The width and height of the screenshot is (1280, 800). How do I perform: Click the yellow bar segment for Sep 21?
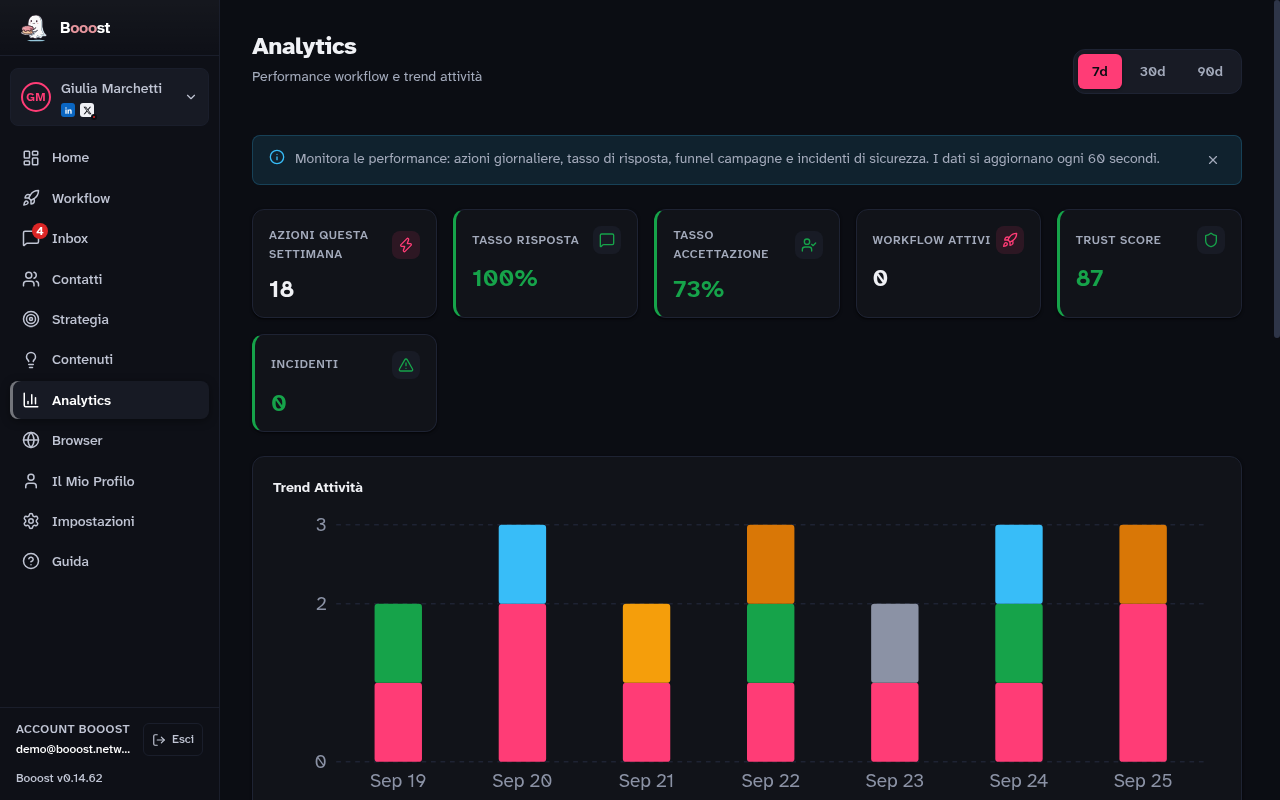[646, 643]
